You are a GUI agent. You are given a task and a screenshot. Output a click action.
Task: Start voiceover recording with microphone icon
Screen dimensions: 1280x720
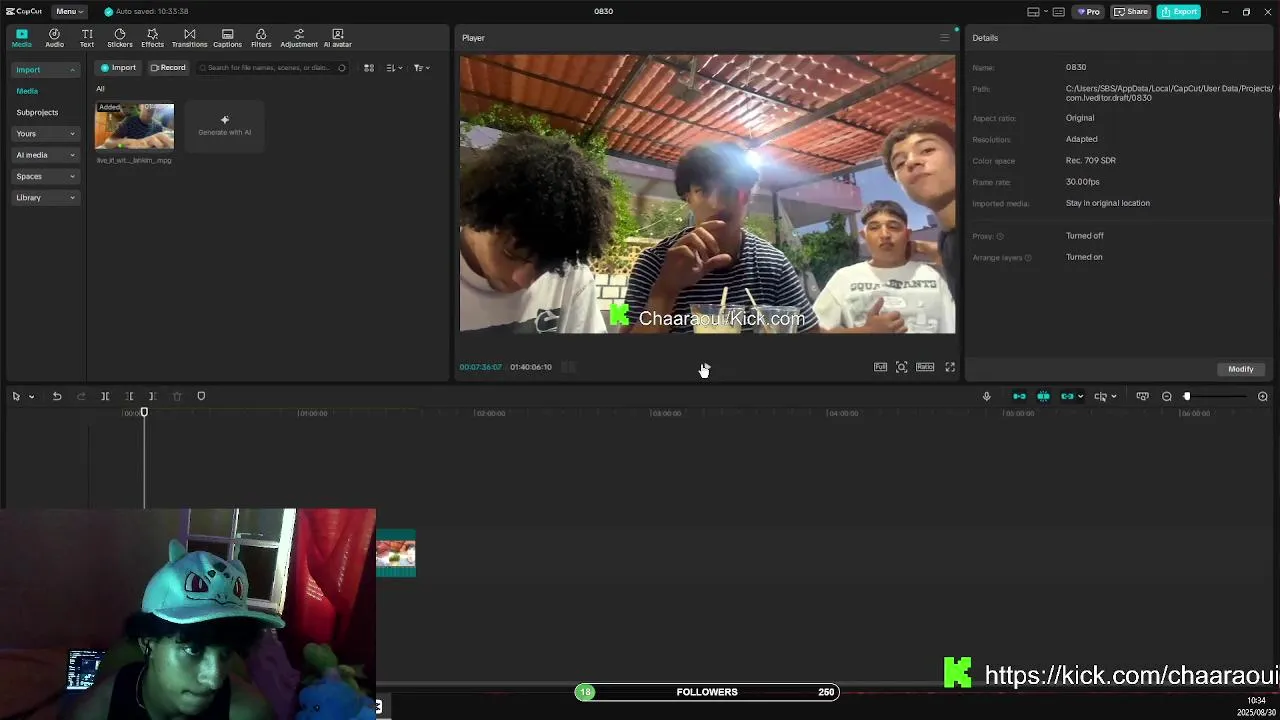986,397
